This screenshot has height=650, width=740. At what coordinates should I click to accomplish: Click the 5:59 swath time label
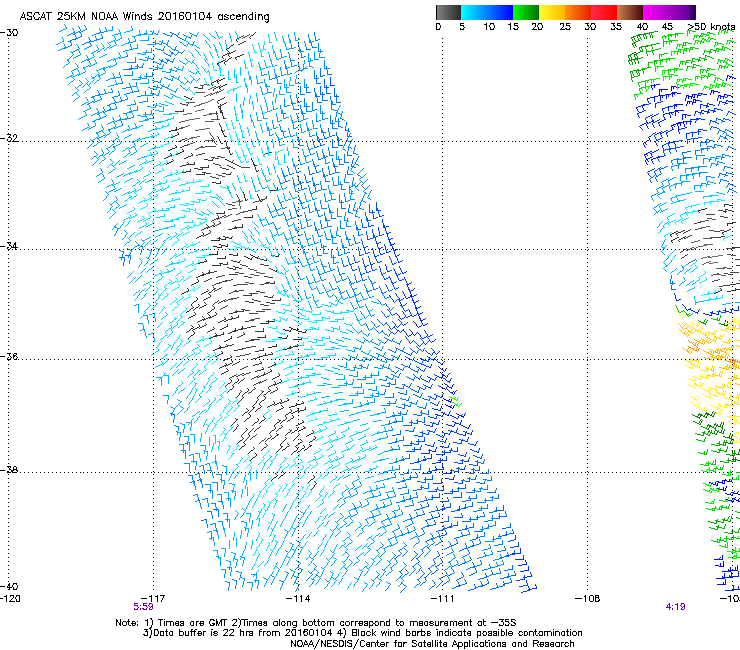coord(143,607)
